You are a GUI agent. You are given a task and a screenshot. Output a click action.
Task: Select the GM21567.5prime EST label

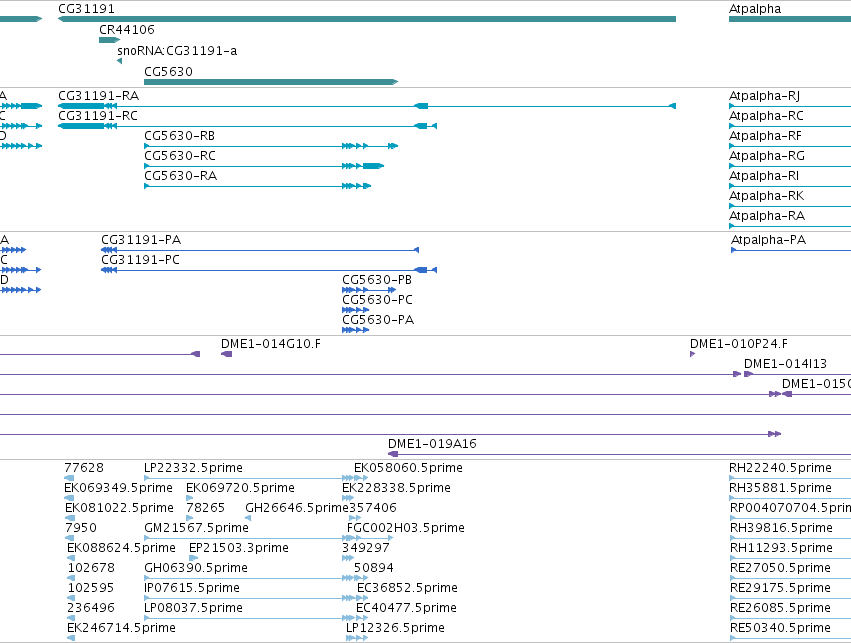click(196, 528)
